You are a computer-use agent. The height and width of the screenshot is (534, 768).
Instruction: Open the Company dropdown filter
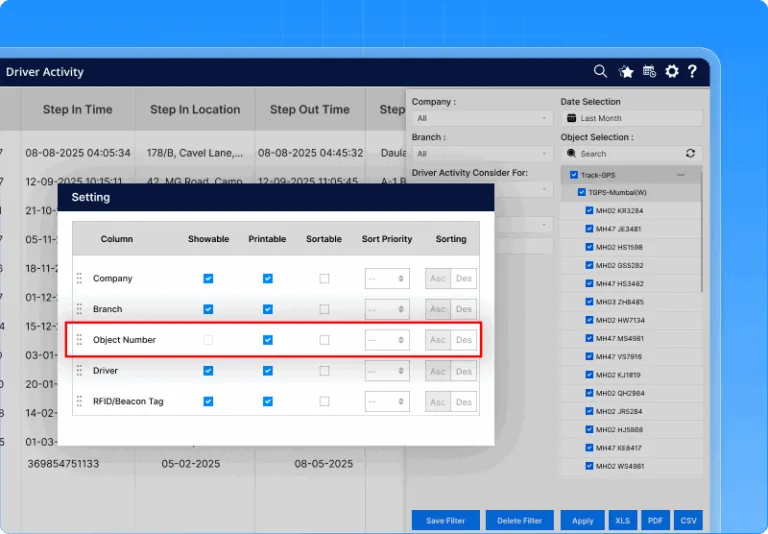[482, 118]
